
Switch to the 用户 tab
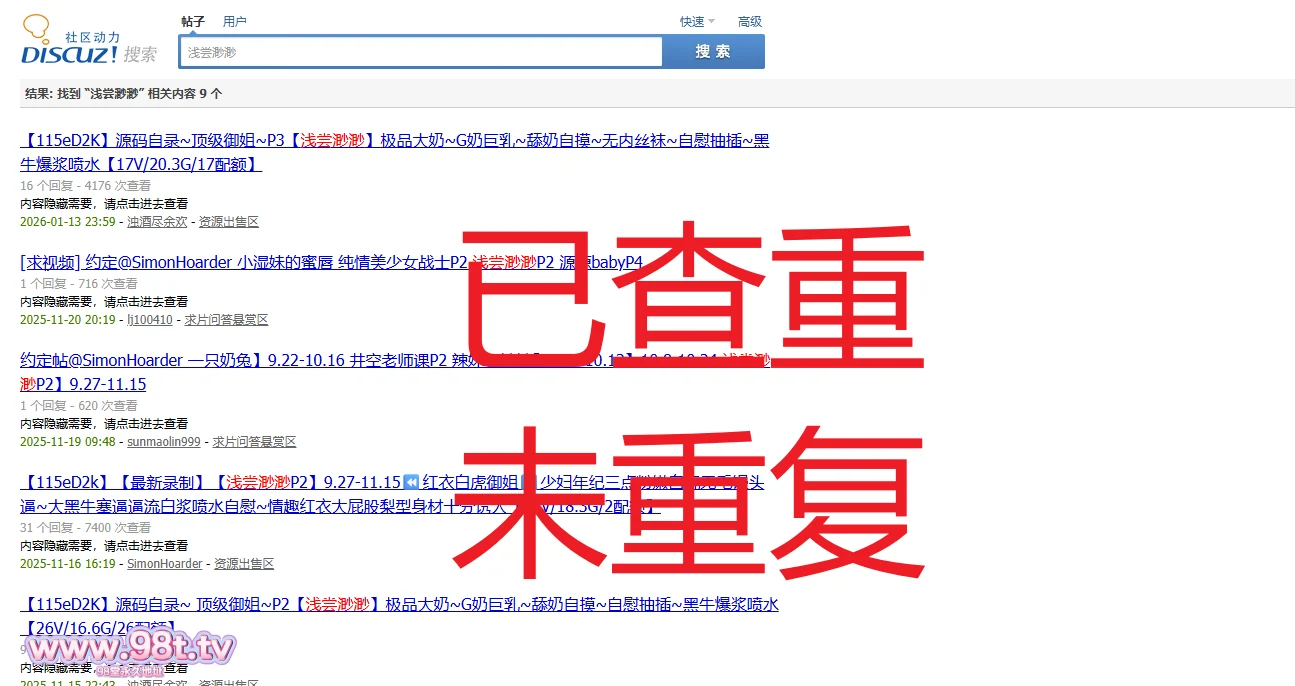(235, 21)
